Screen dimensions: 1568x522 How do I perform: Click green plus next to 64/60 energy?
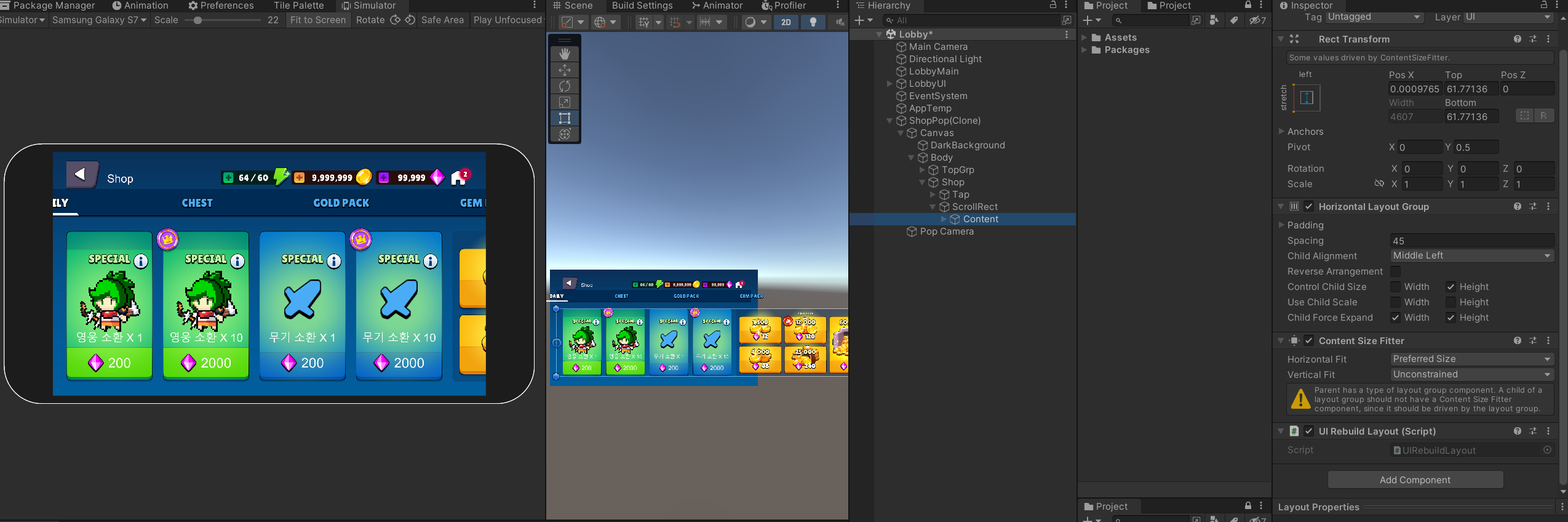pos(228,178)
